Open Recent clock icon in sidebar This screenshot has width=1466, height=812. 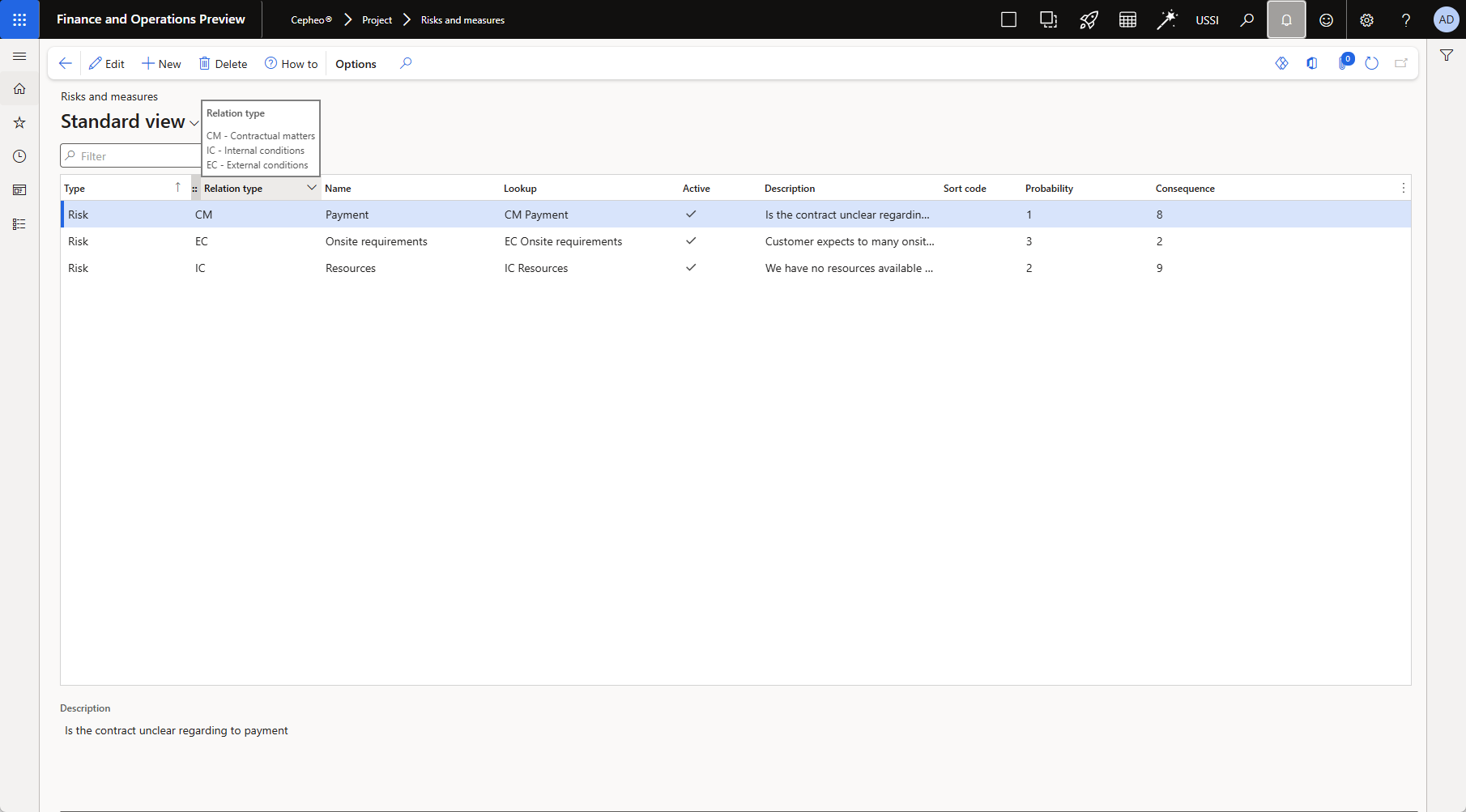pos(19,156)
